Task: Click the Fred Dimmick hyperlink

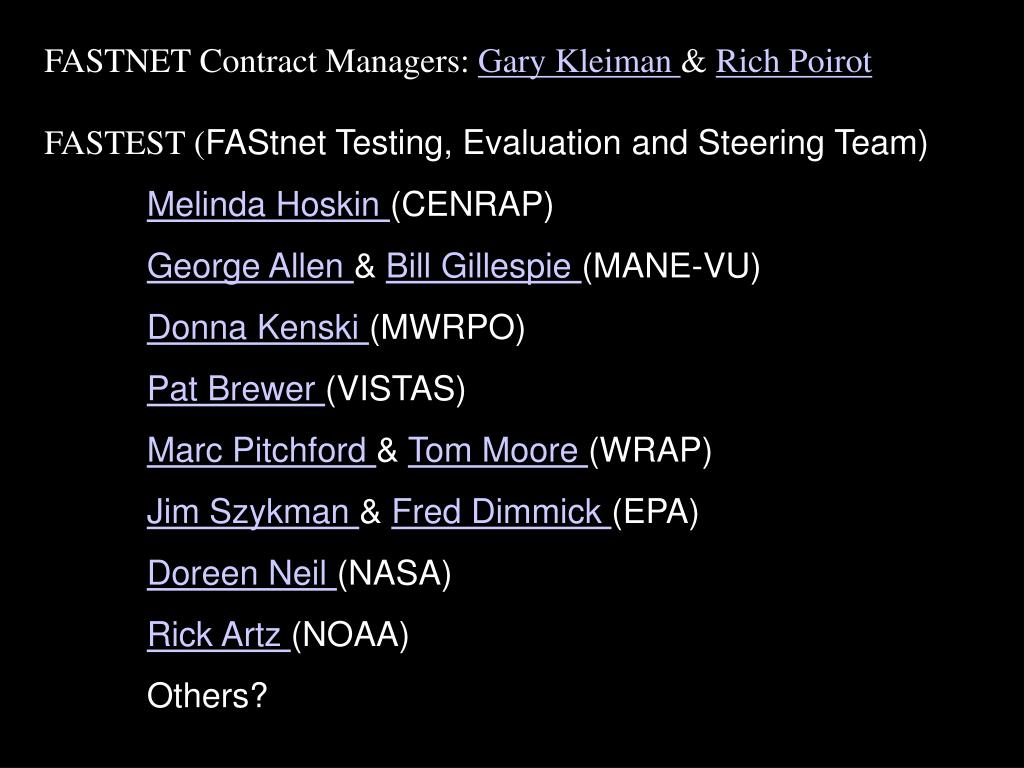Action: click(501, 511)
